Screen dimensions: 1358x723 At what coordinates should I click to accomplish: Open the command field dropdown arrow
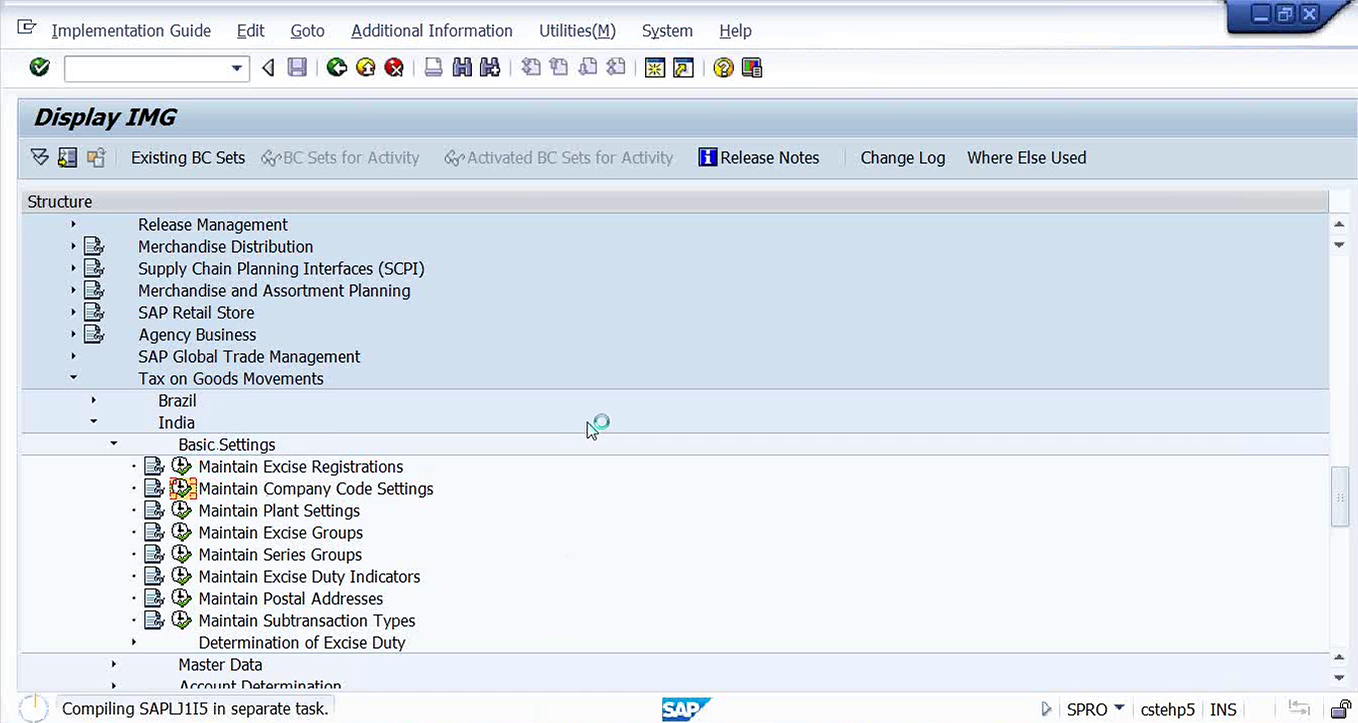click(237, 68)
